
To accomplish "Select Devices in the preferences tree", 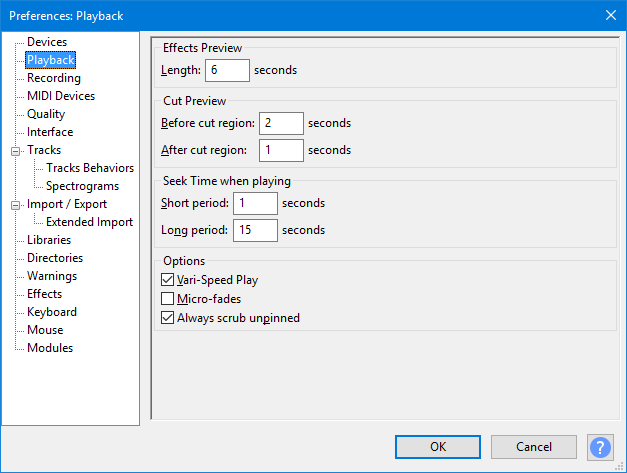I will [47, 42].
